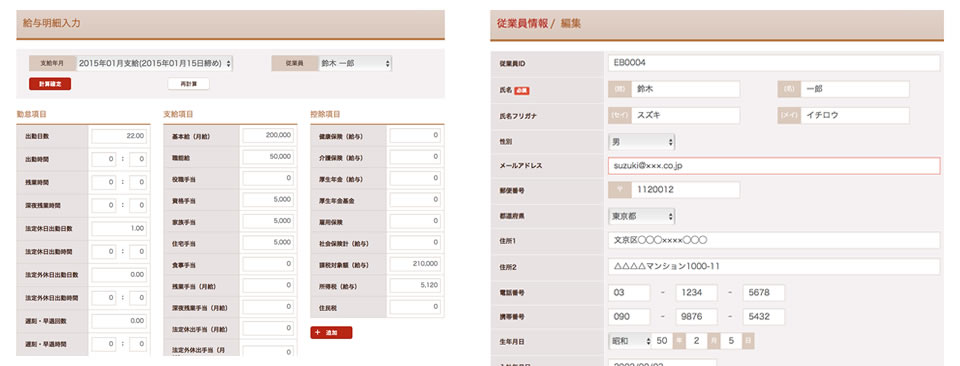The image size is (960, 366).
Task: Click the 食事手当 amount field
Action: [268, 264]
